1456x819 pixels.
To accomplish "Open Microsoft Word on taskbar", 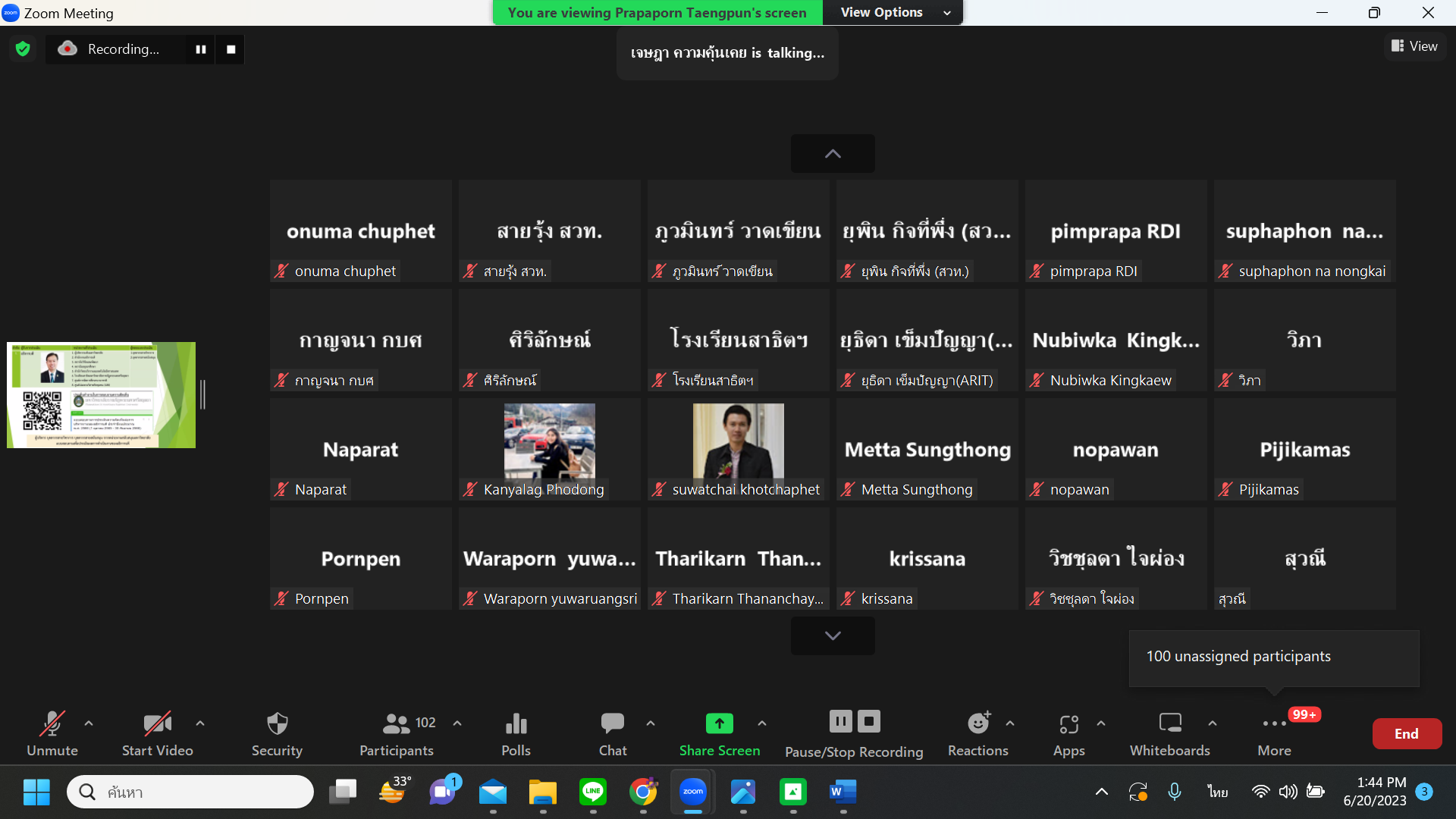I will point(843,792).
